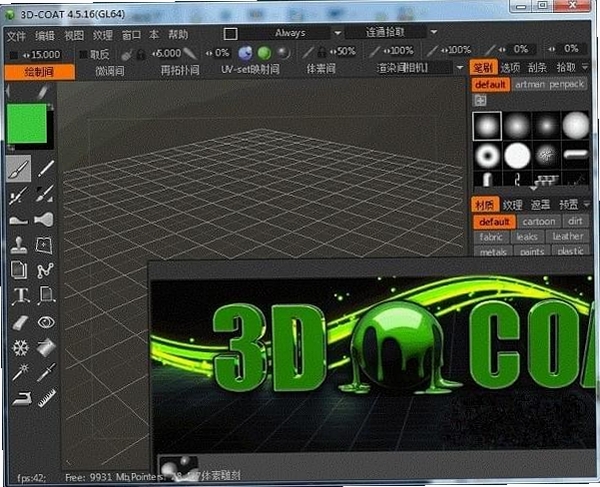The height and width of the screenshot is (487, 600).
Task: Switch to the UV-set映射间 tab
Action: coord(250,69)
